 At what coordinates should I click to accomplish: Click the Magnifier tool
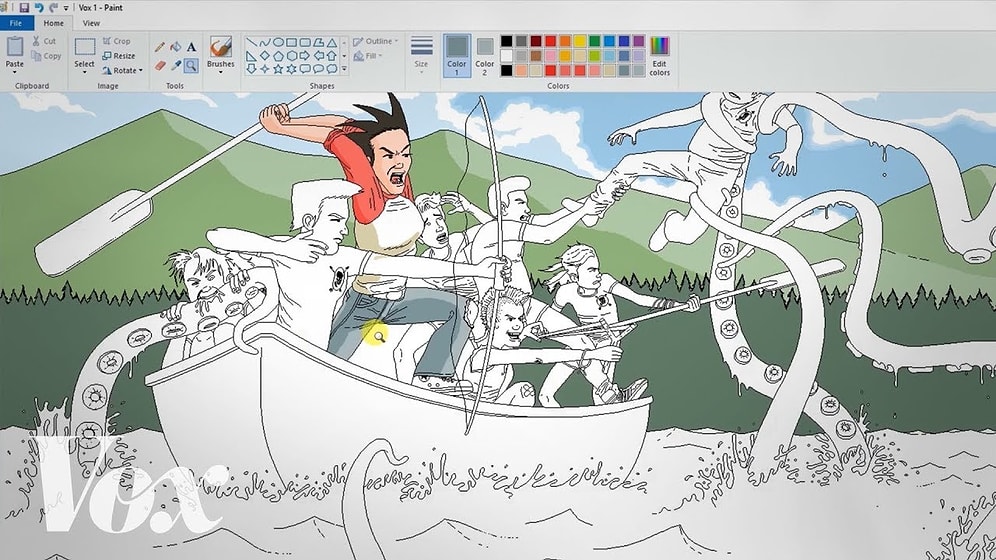tap(191, 66)
